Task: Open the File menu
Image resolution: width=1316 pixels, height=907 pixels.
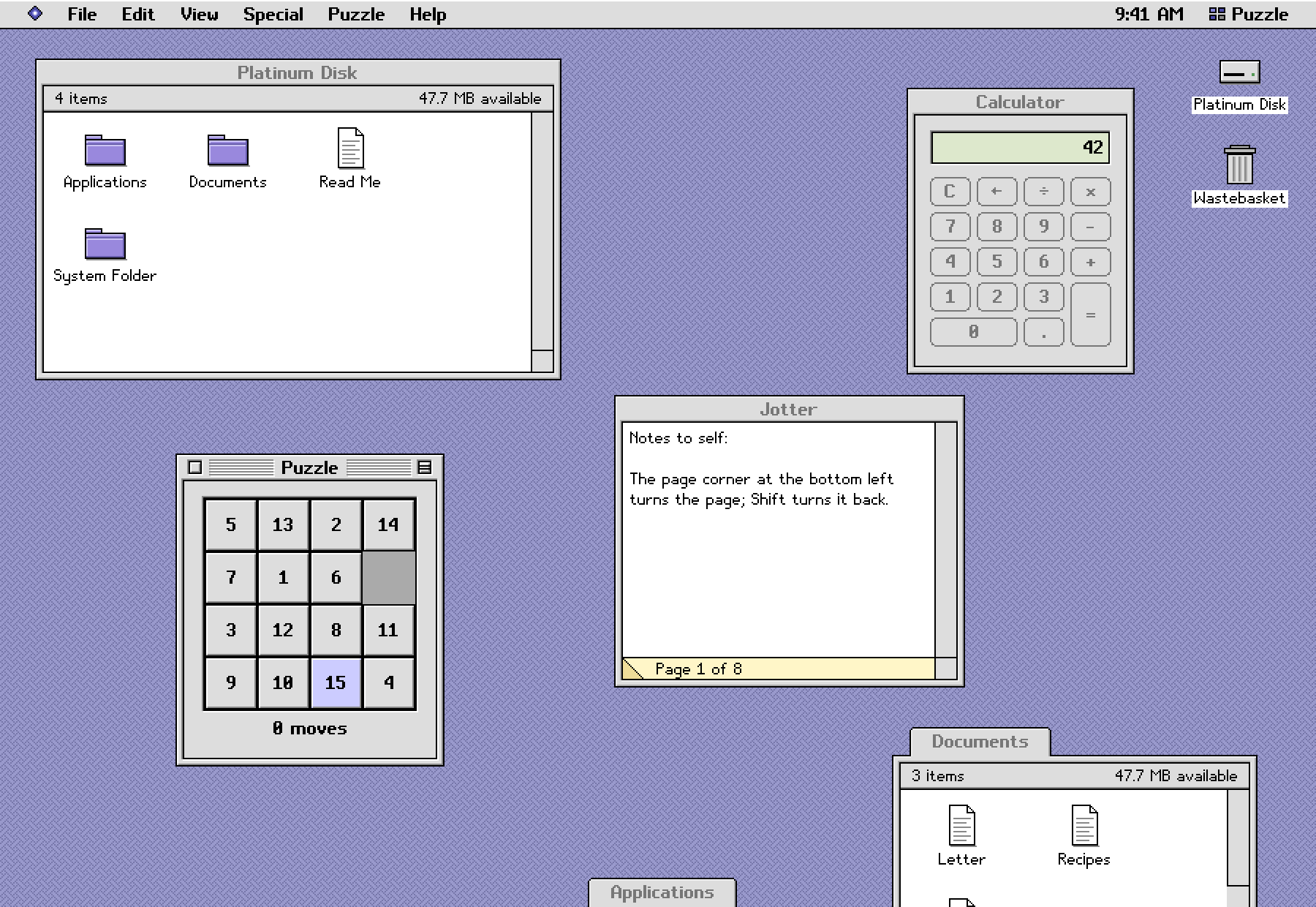Action: (x=82, y=14)
